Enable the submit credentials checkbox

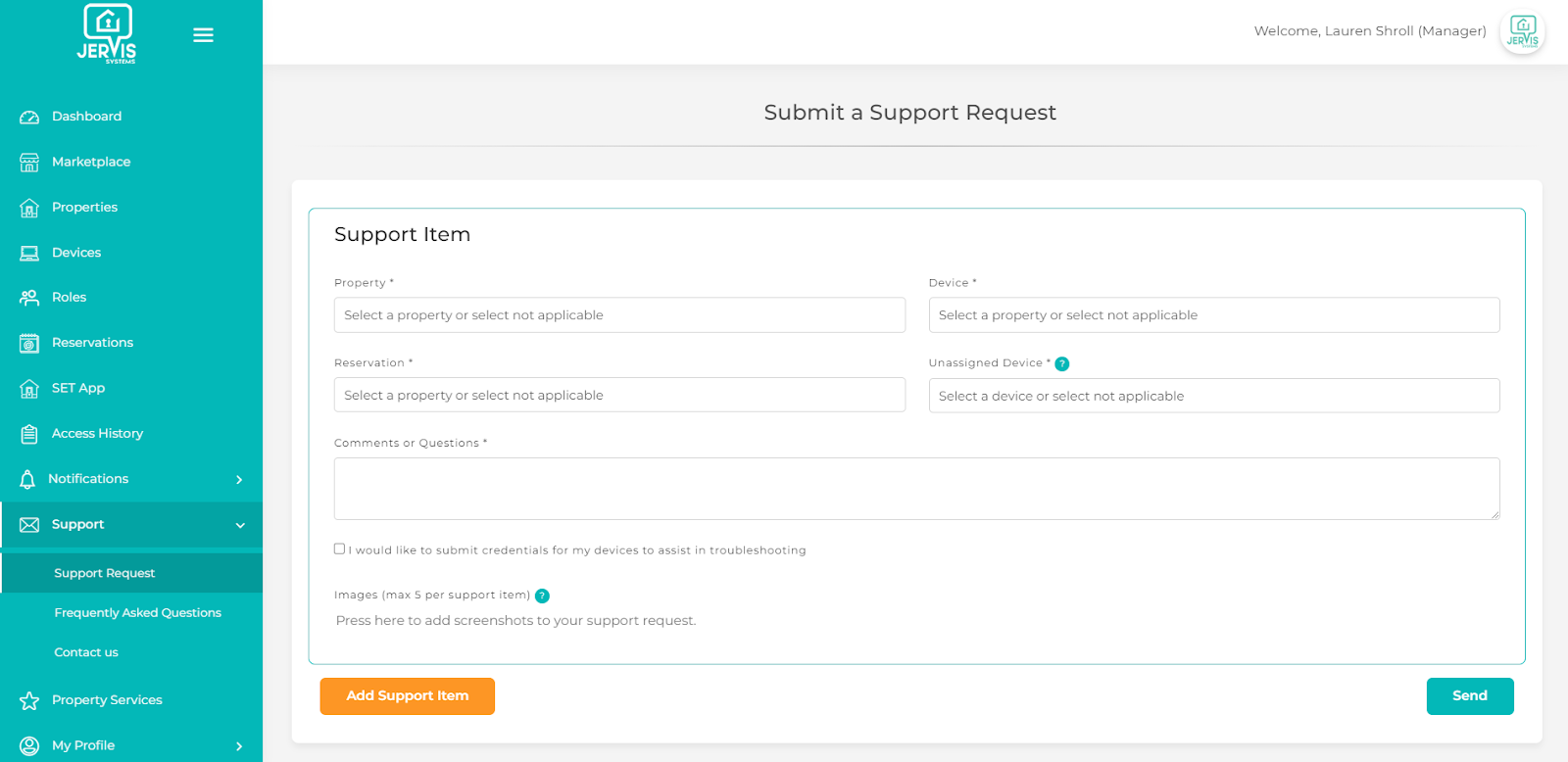[x=339, y=549]
